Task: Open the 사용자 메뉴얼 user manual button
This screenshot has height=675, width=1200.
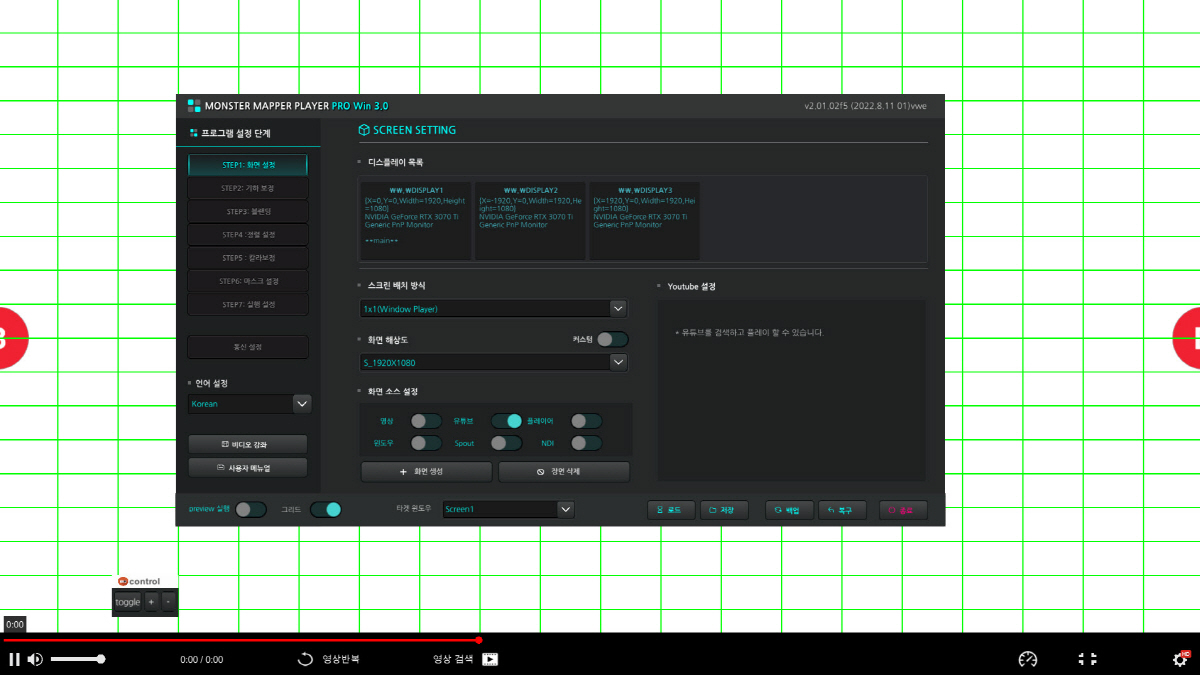Action: [248, 467]
